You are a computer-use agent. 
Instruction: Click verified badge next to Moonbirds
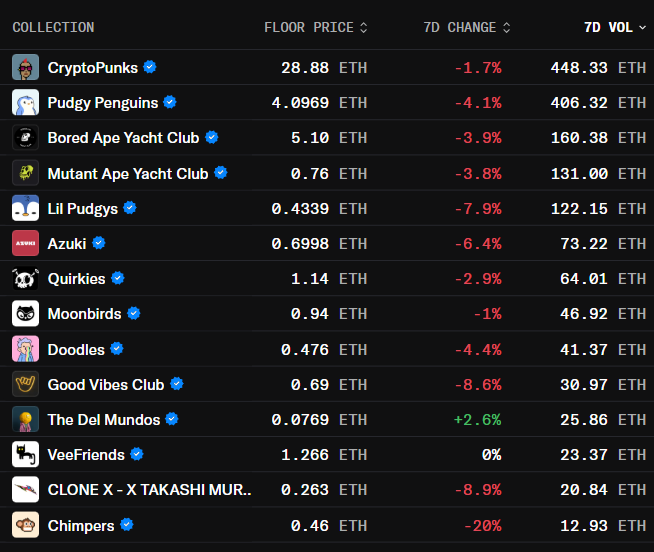[x=134, y=313]
